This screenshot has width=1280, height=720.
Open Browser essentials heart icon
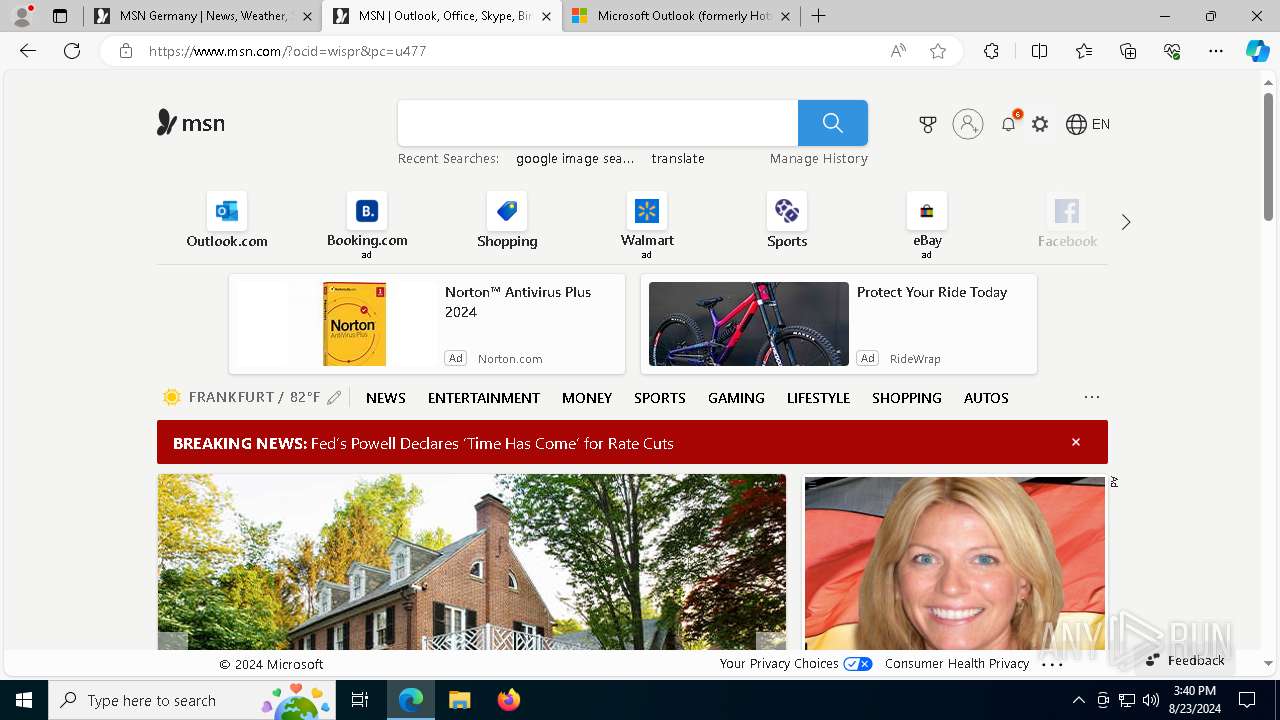(x=1172, y=51)
